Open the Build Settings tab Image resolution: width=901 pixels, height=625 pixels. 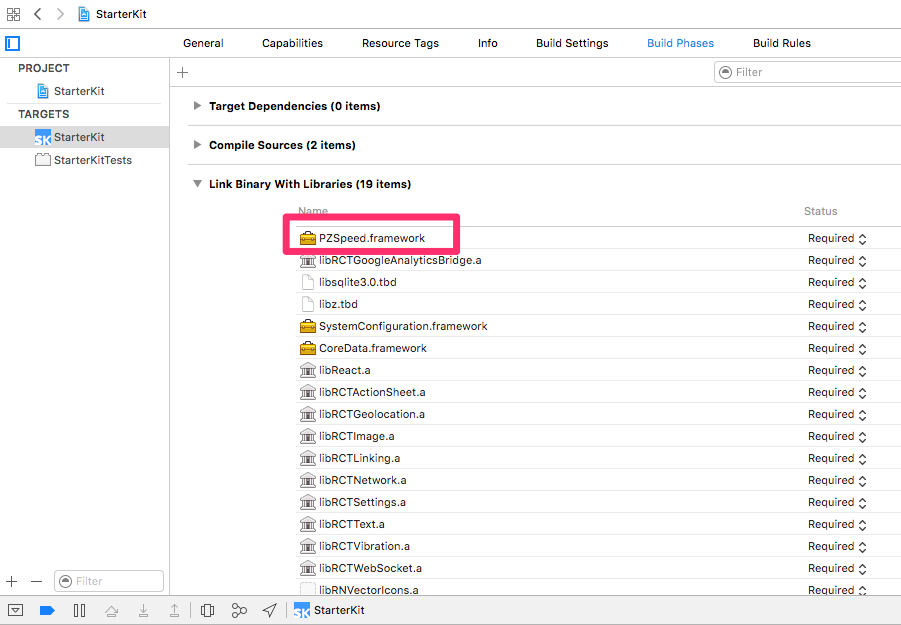pos(572,43)
